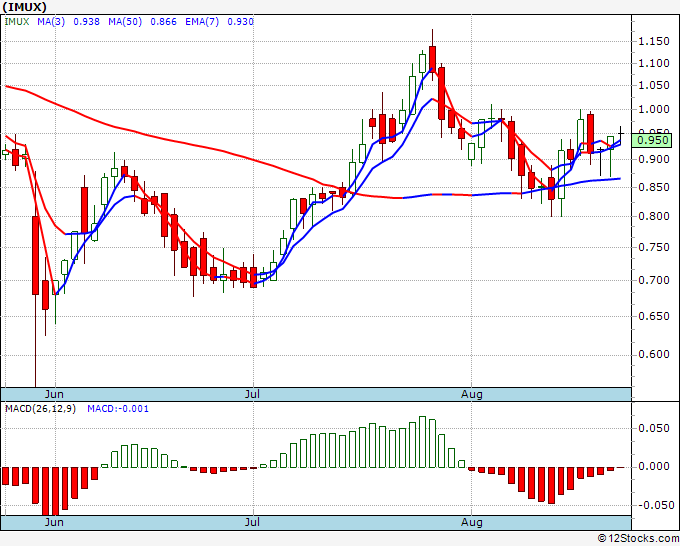The image size is (680, 546).
Task: Click Jul on the price chart time axis
Action: (x=252, y=394)
